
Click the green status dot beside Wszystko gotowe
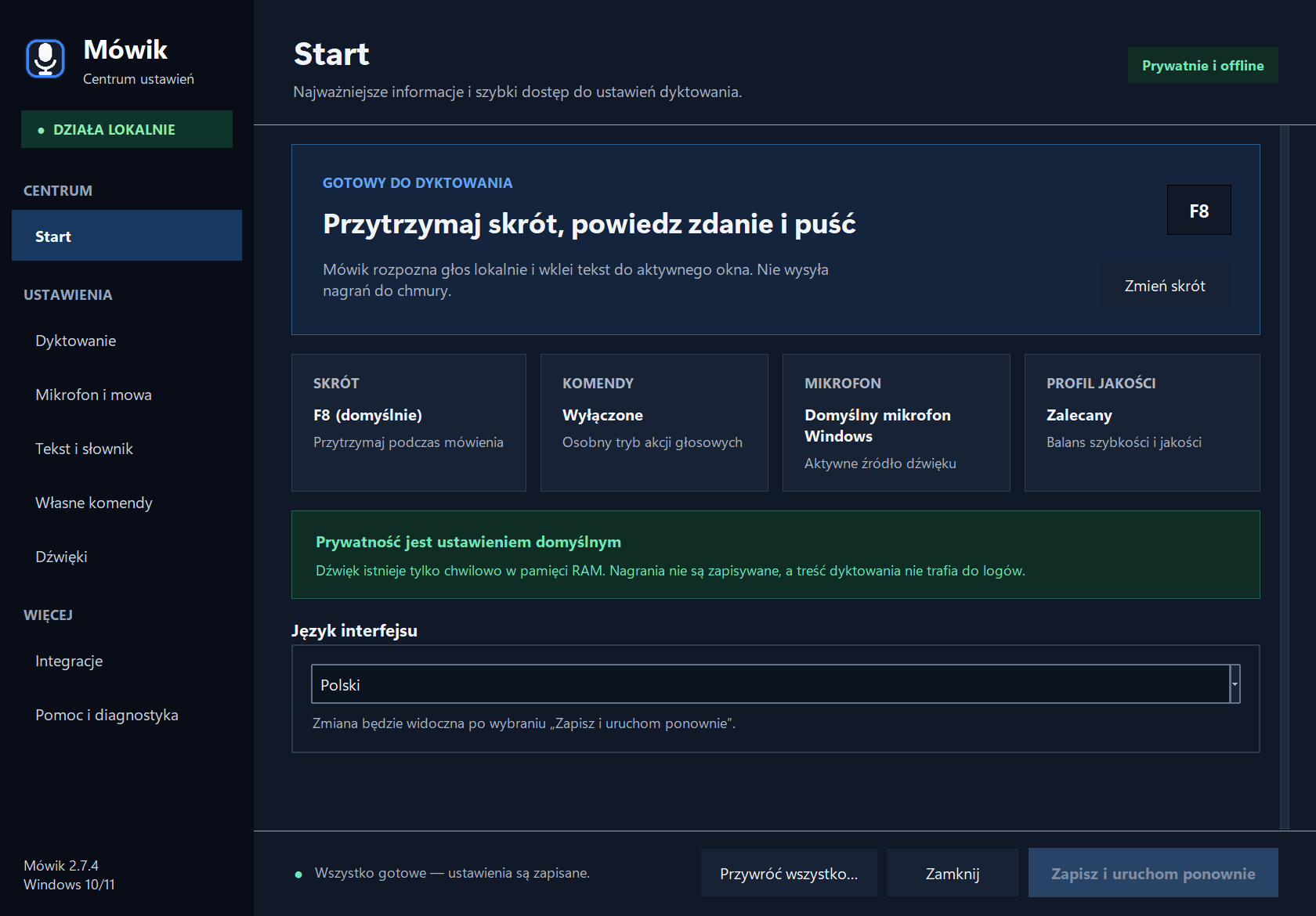pyautogui.click(x=298, y=874)
